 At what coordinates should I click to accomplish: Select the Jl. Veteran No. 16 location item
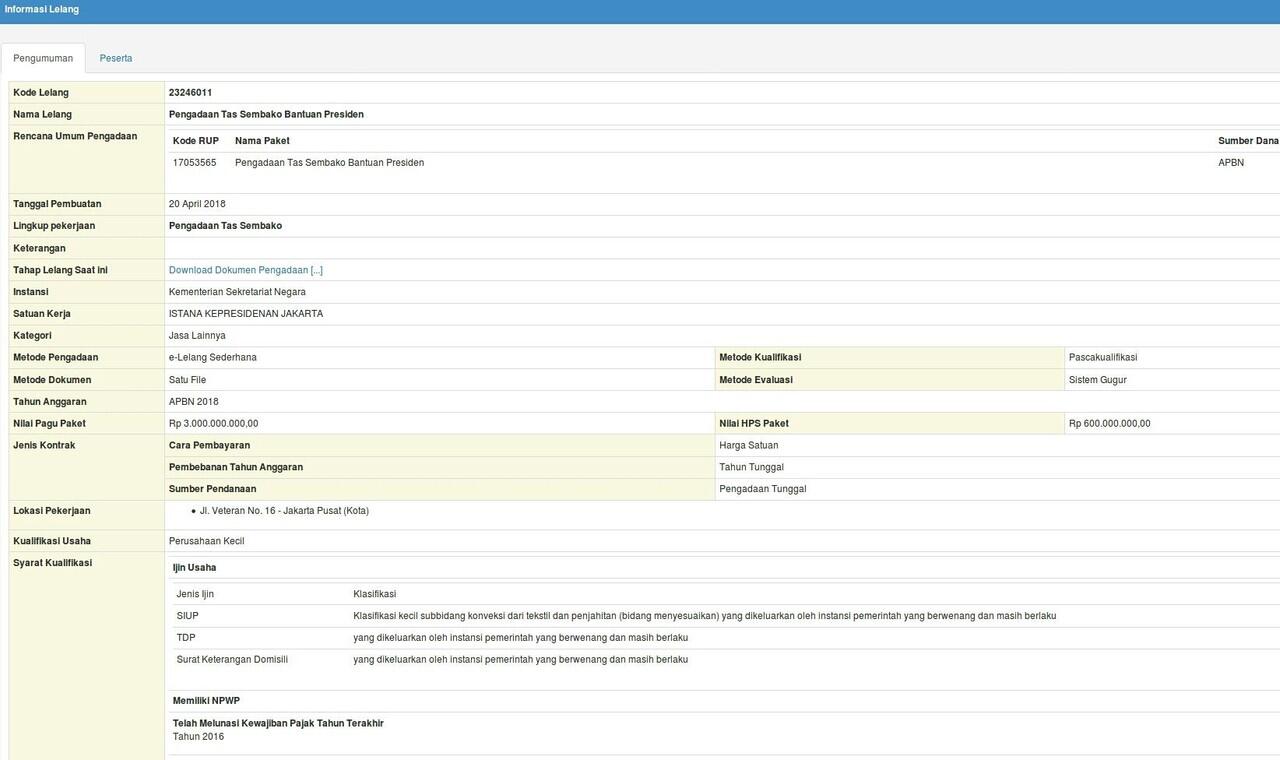pyautogui.click(x=284, y=511)
